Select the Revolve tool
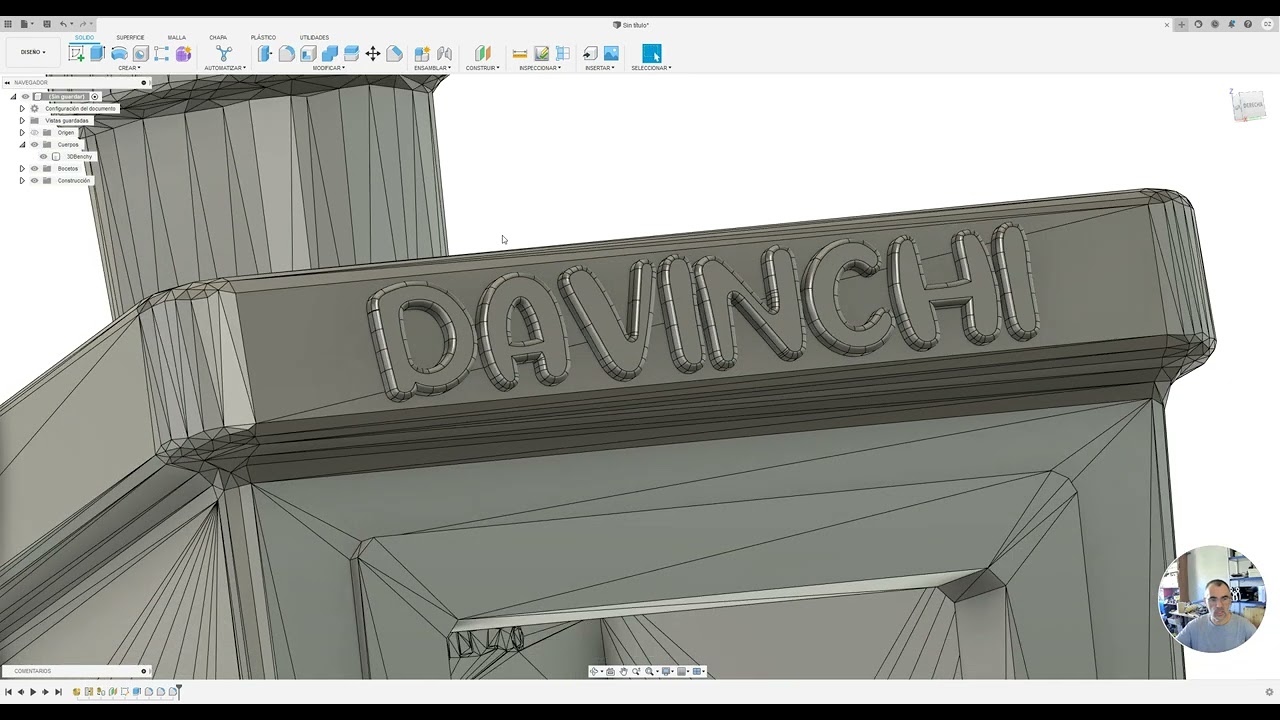1280x720 pixels. click(x=119, y=53)
